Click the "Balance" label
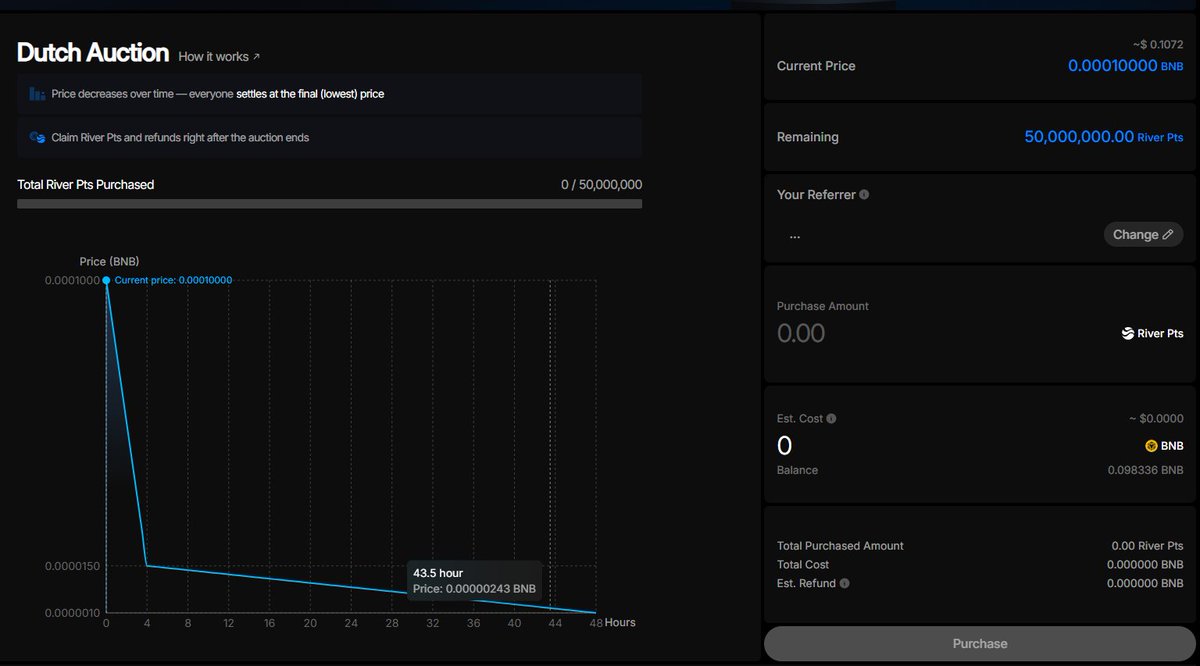Image resolution: width=1200 pixels, height=666 pixels. (x=798, y=470)
